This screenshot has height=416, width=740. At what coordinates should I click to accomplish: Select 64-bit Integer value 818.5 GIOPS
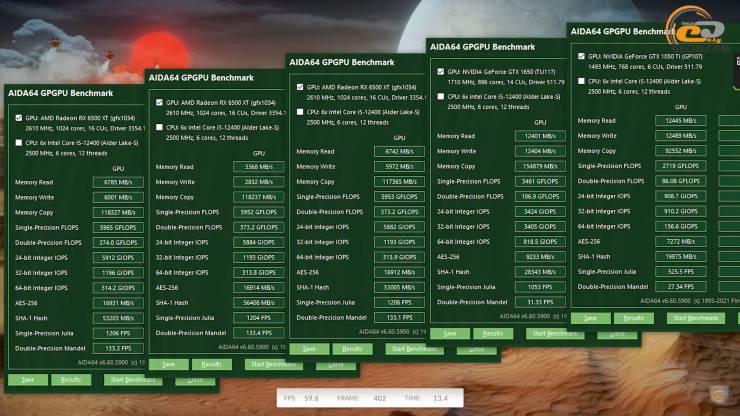pyautogui.click(x=540, y=242)
